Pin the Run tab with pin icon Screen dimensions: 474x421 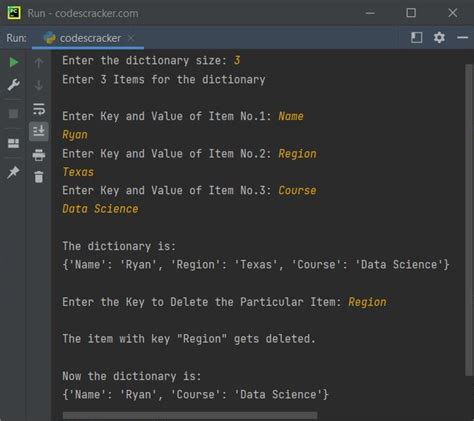(13, 172)
